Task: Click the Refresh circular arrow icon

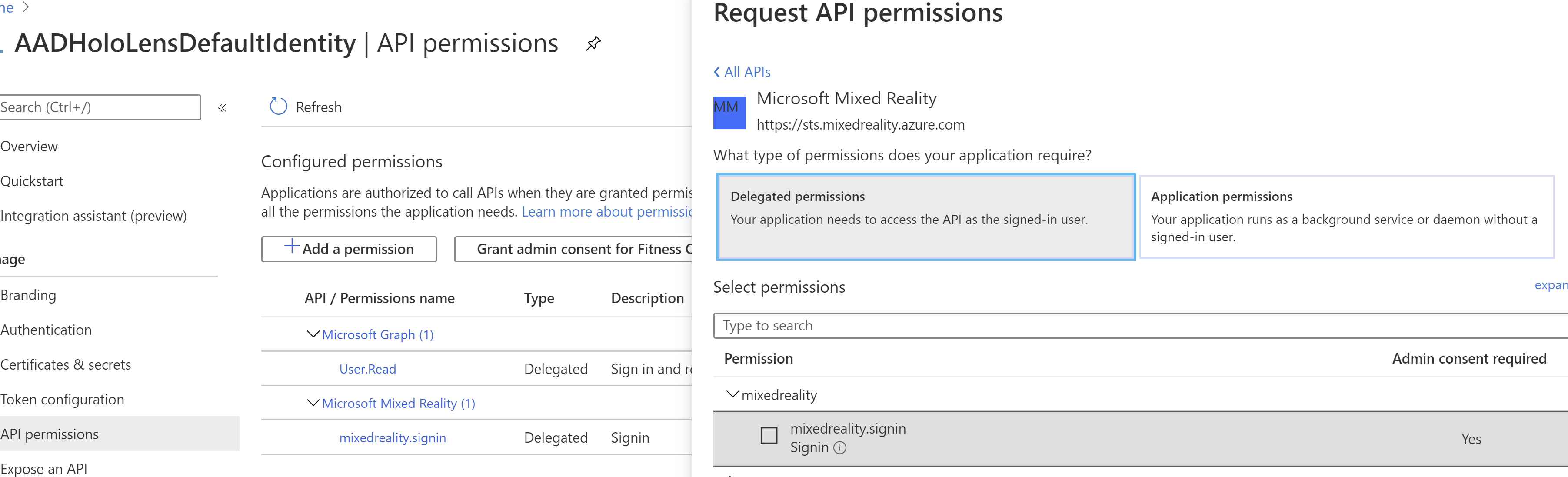Action: coord(278,107)
